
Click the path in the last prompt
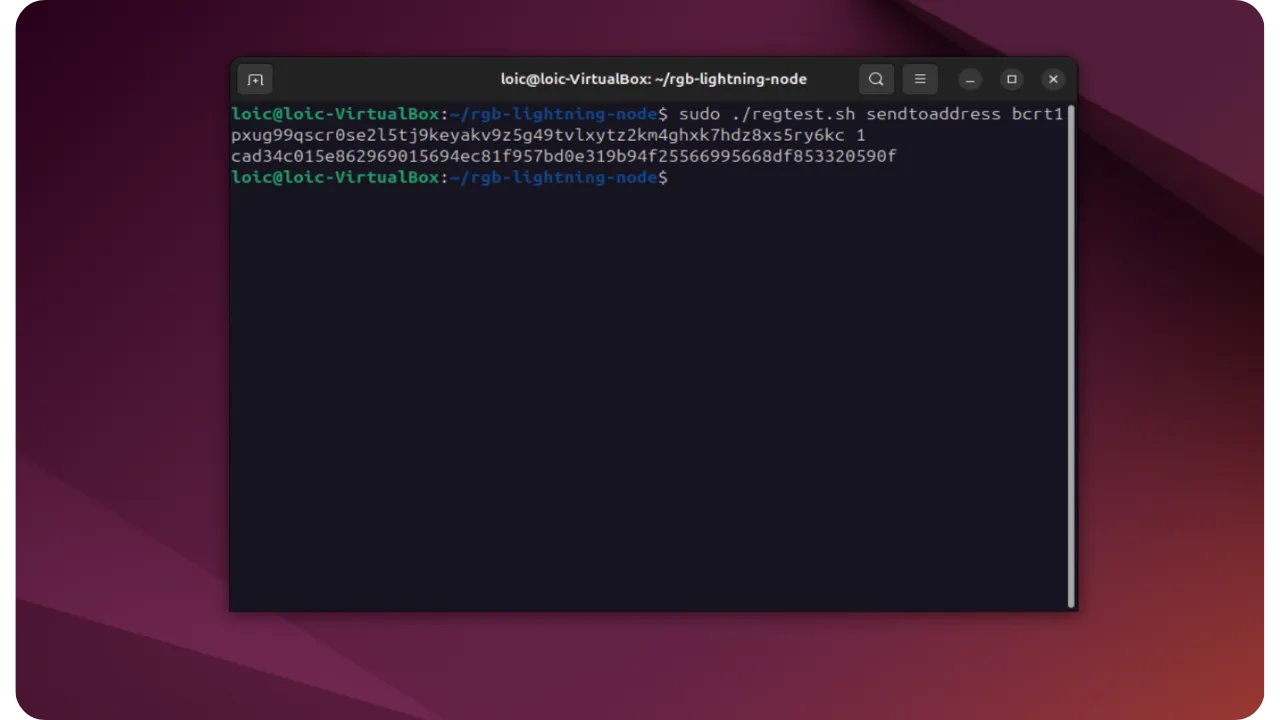(x=553, y=177)
